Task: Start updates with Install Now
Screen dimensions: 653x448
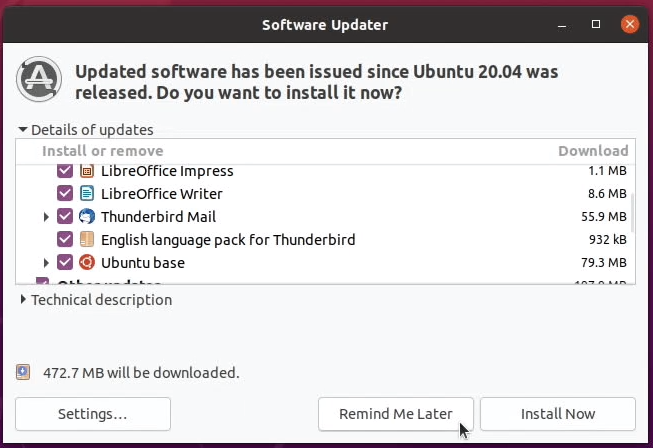Action: (x=558, y=414)
